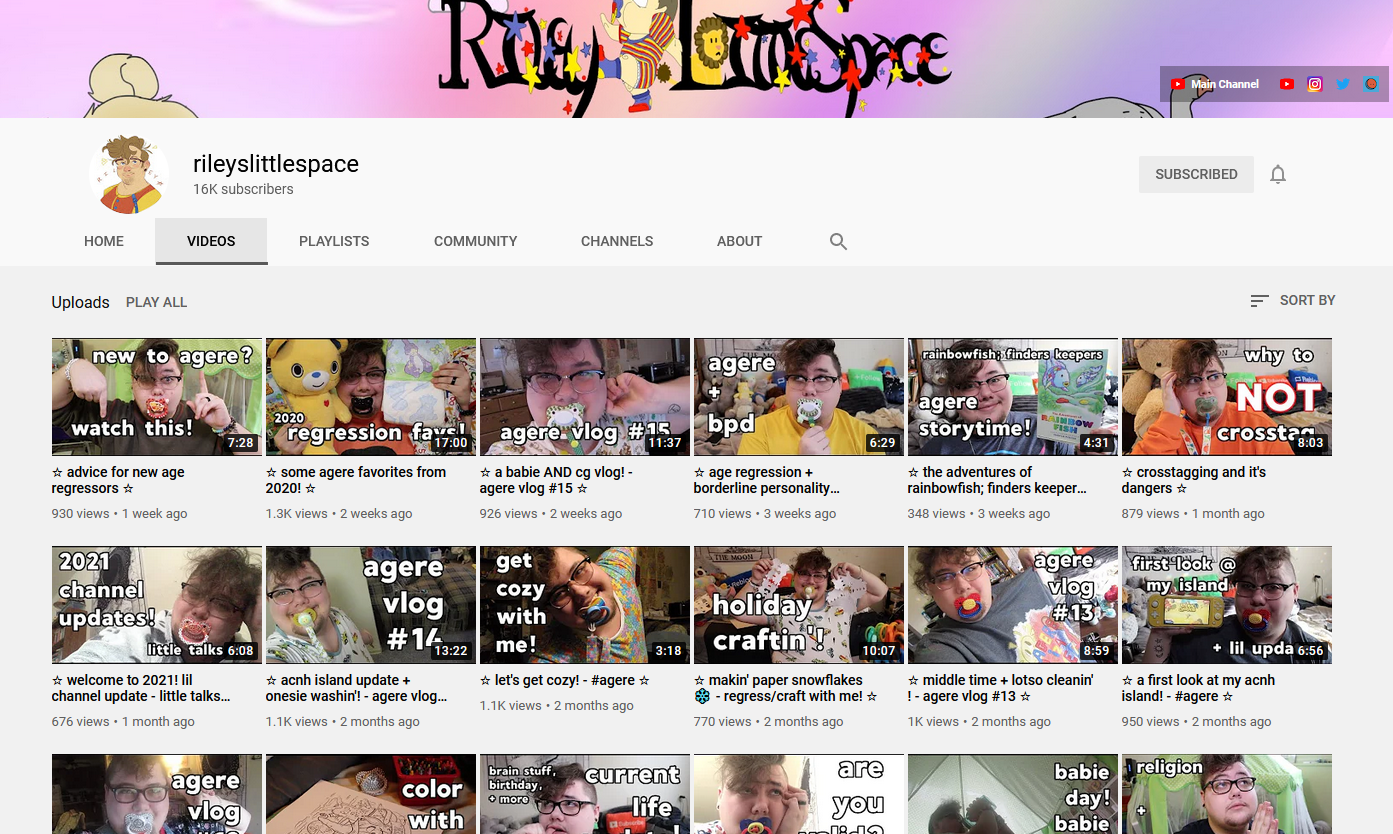Click the second YouTube icon in the banner links

pos(1287,84)
